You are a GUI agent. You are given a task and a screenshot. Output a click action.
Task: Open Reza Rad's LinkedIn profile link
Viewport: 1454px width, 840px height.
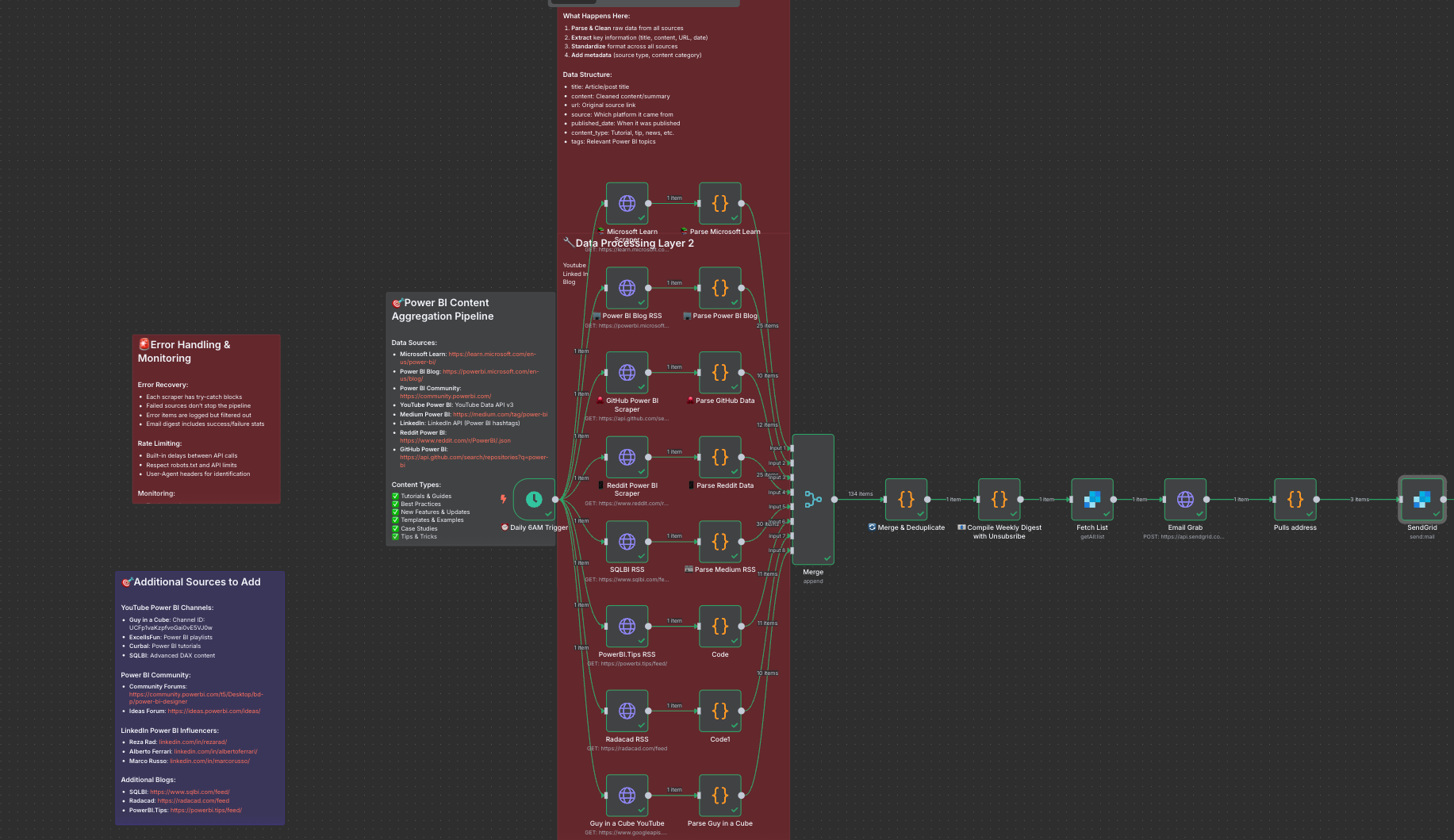(193, 742)
